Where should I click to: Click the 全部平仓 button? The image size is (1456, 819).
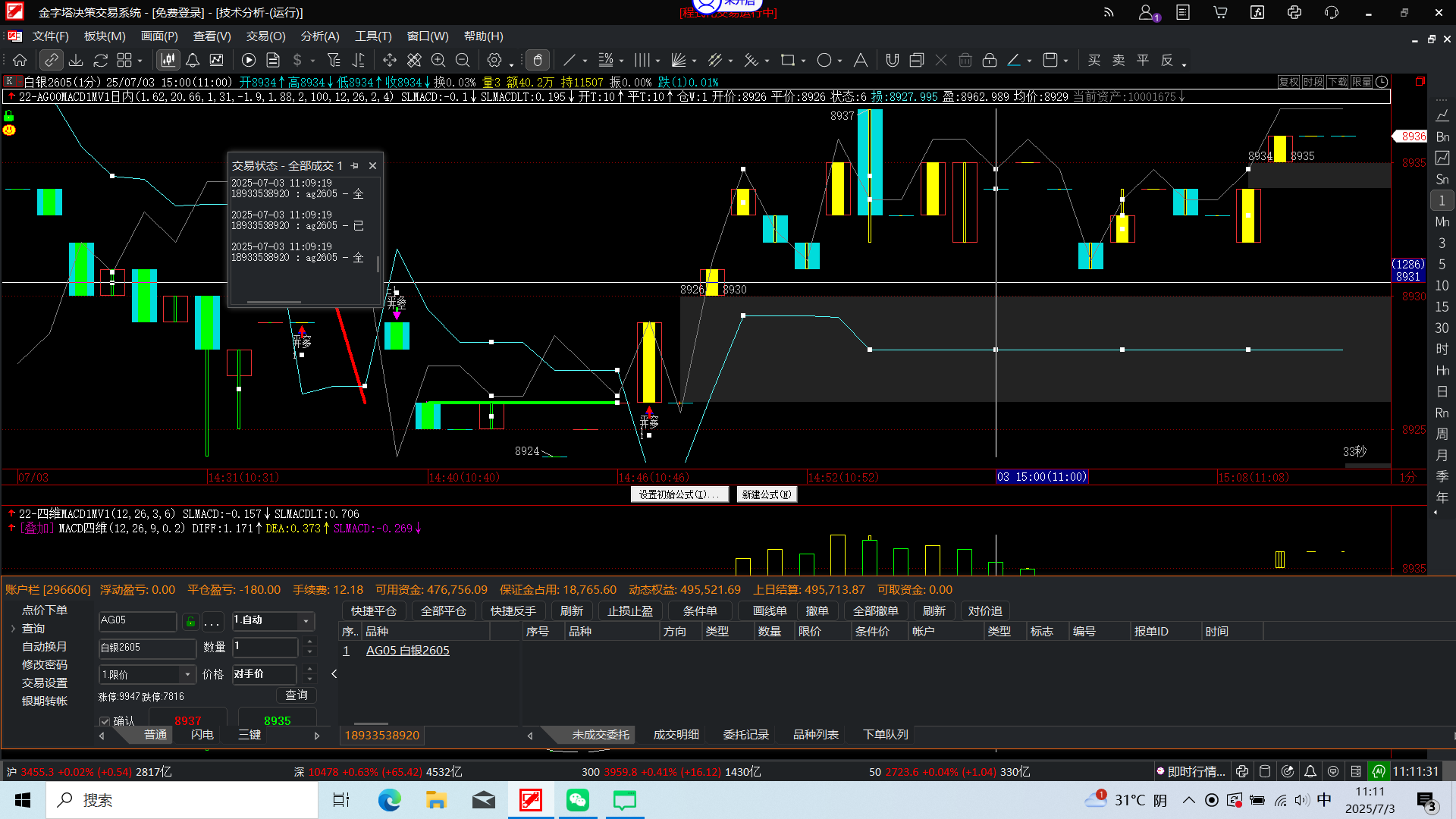tap(444, 611)
